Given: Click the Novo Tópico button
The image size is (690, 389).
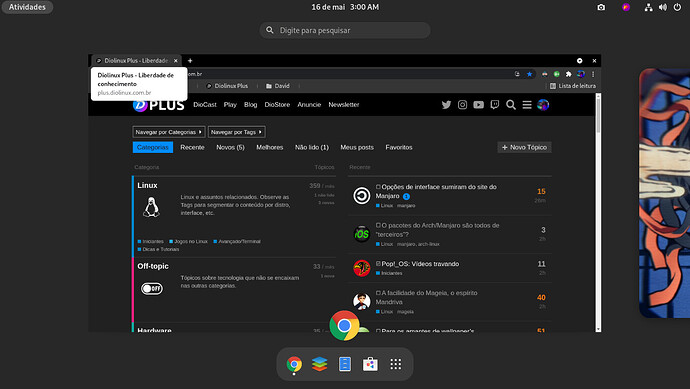Looking at the screenshot, I should [x=524, y=147].
